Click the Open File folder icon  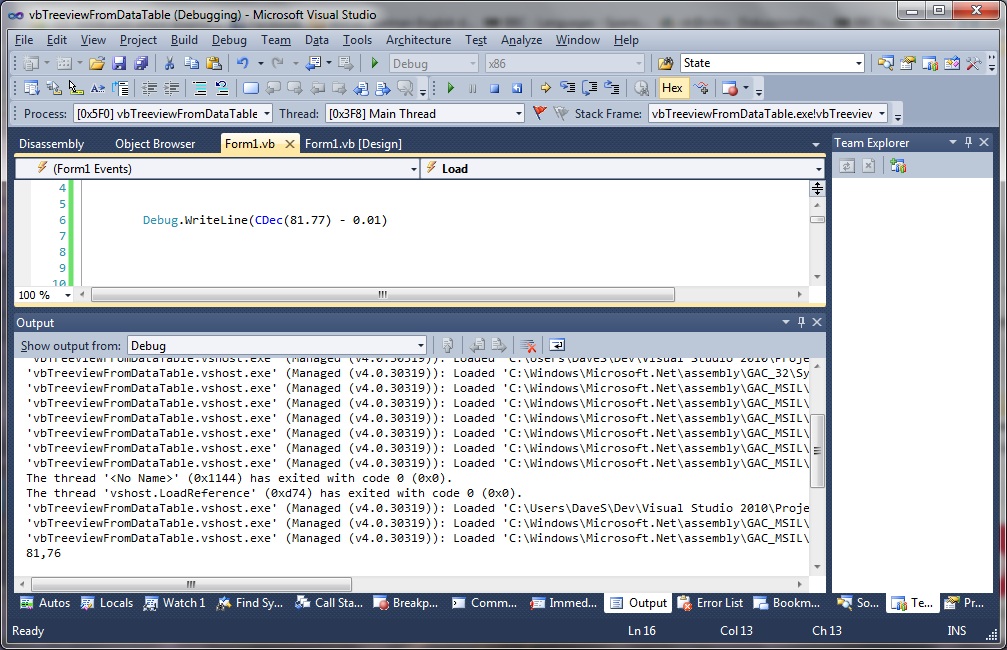click(97, 63)
